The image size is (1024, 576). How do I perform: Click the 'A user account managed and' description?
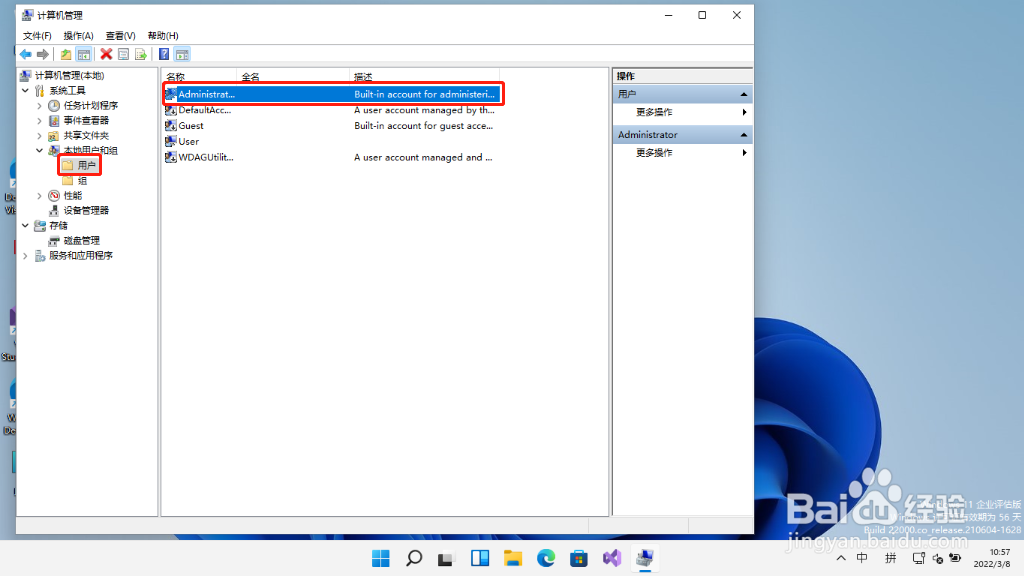pyautogui.click(x=423, y=157)
